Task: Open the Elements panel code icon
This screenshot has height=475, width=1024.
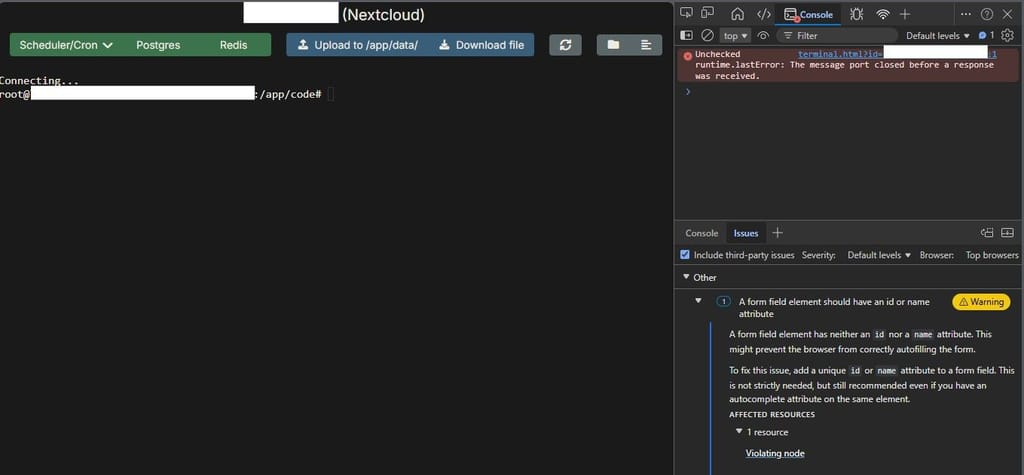Action: pos(763,14)
